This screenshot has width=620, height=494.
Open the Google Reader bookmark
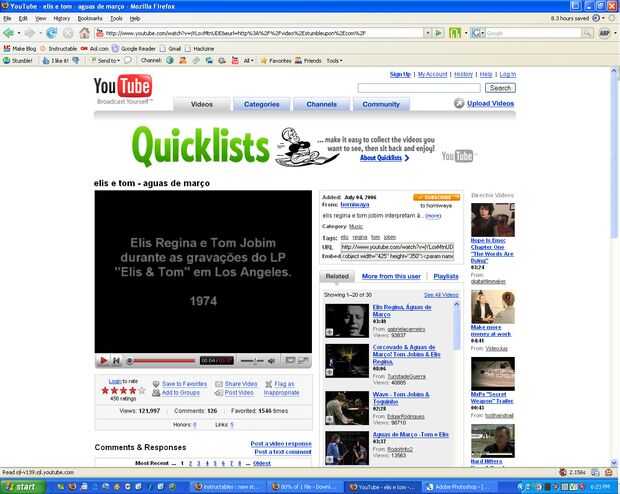134,49
